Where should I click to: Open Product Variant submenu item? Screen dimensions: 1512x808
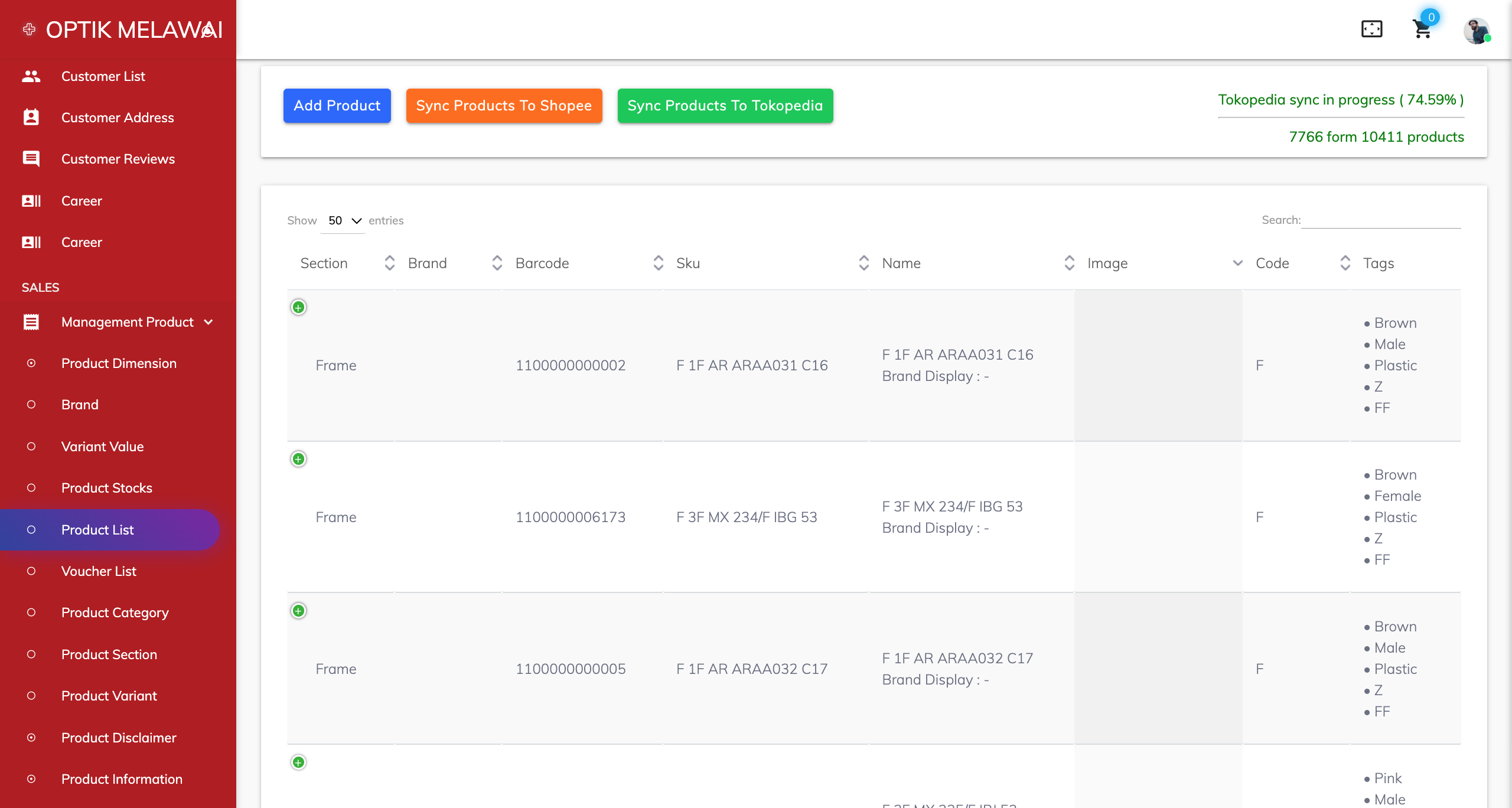[x=109, y=696]
